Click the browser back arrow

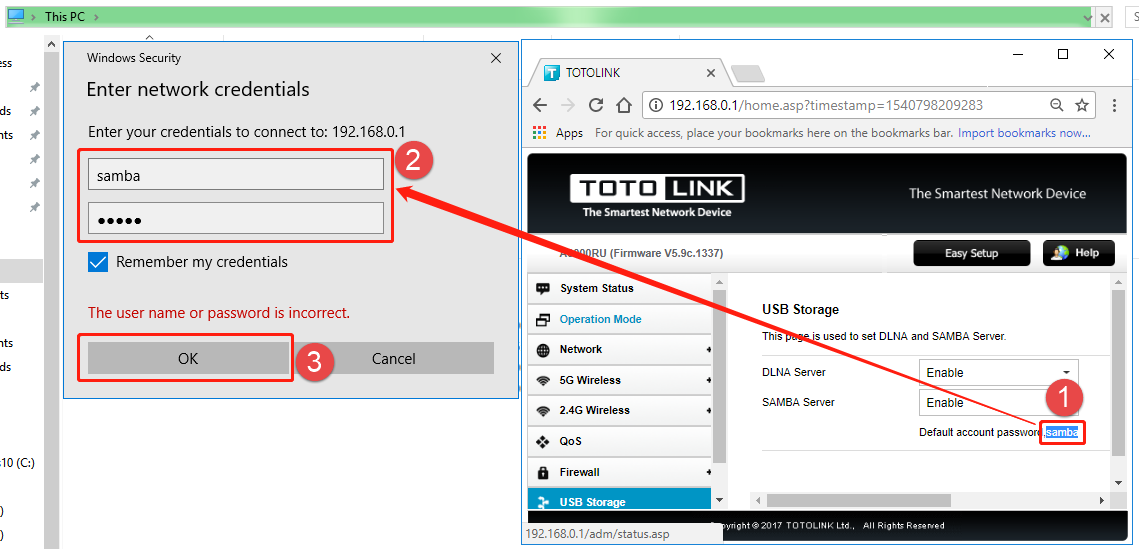[540, 105]
